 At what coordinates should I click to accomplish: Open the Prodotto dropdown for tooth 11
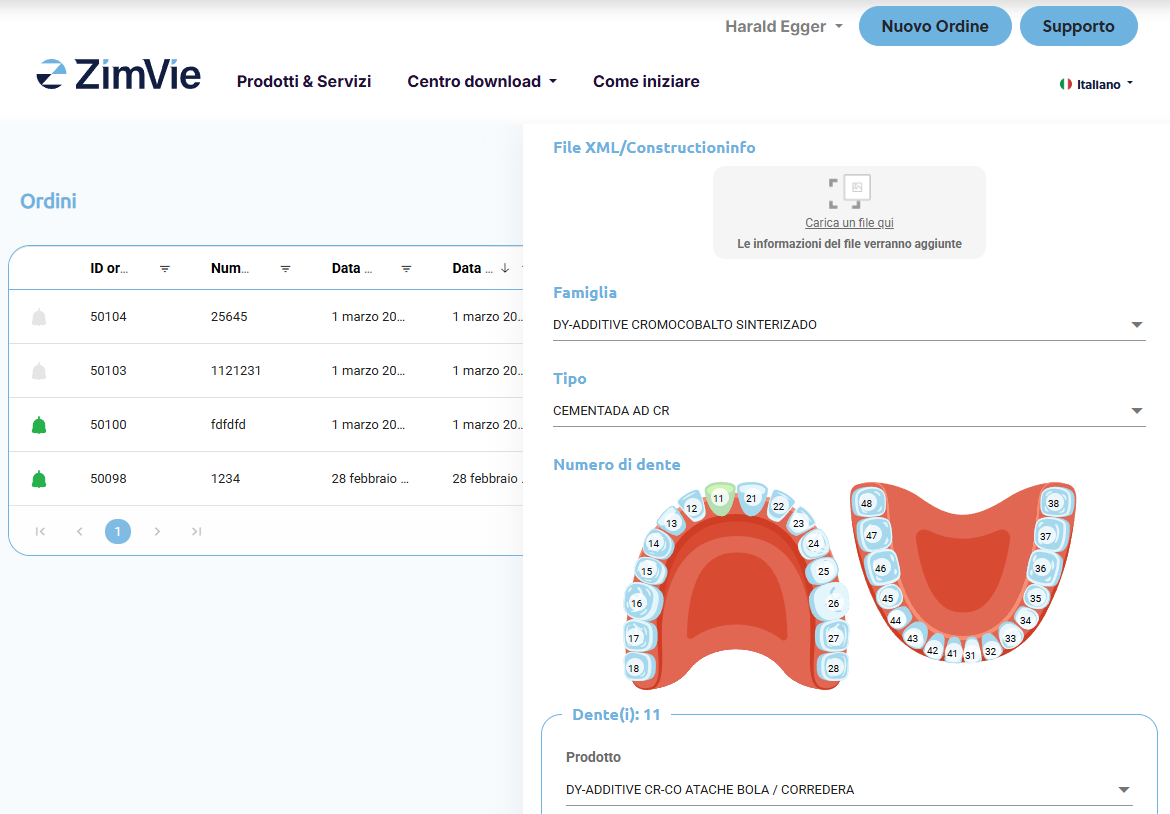click(x=1123, y=790)
